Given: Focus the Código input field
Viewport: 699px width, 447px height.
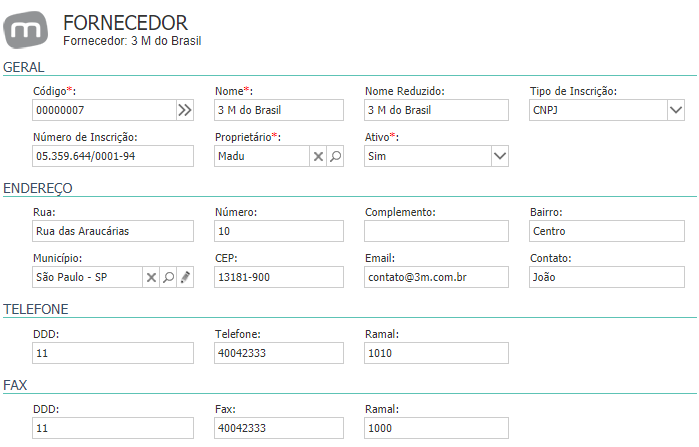Looking at the screenshot, I should (x=105, y=110).
